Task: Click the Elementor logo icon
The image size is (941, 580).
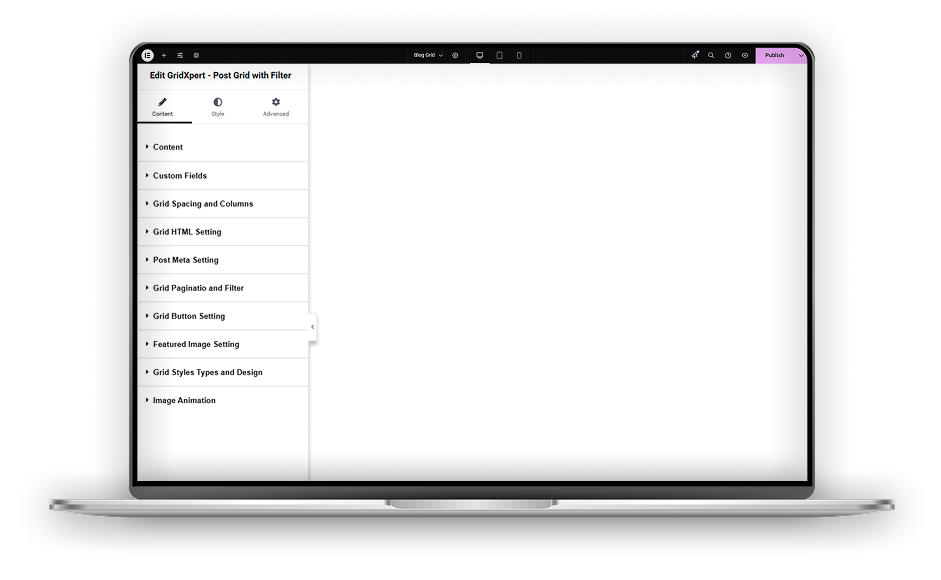Action: [147, 55]
